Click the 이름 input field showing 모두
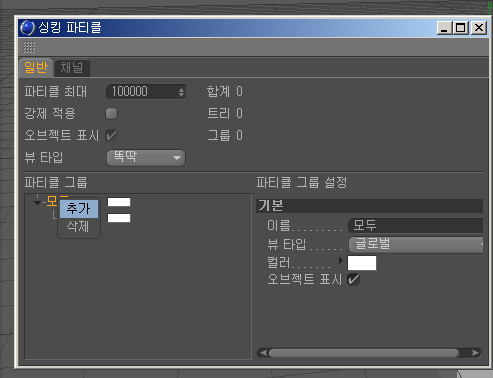This screenshot has height=378, width=493. point(415,226)
